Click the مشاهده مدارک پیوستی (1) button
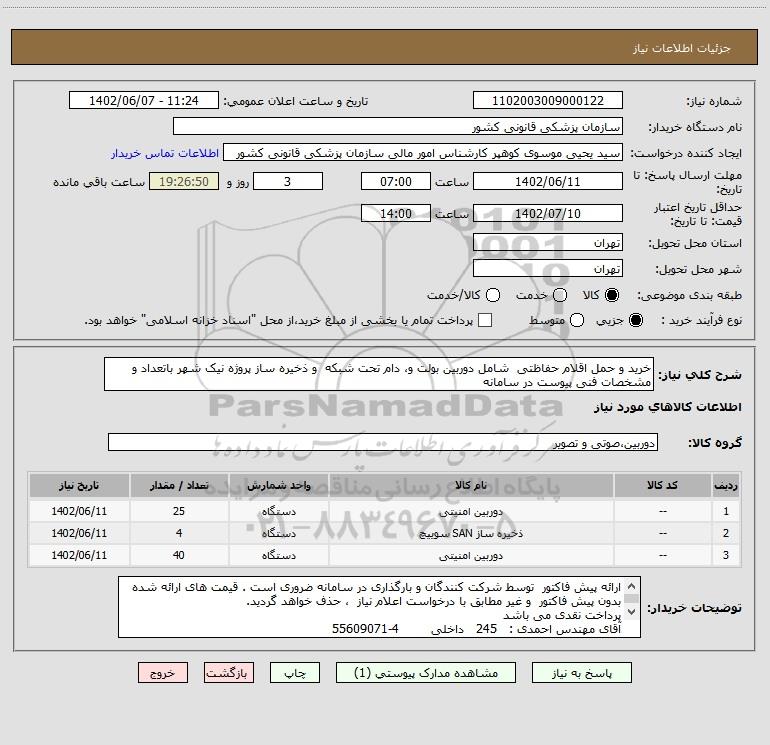The image size is (770, 745). tap(426, 673)
